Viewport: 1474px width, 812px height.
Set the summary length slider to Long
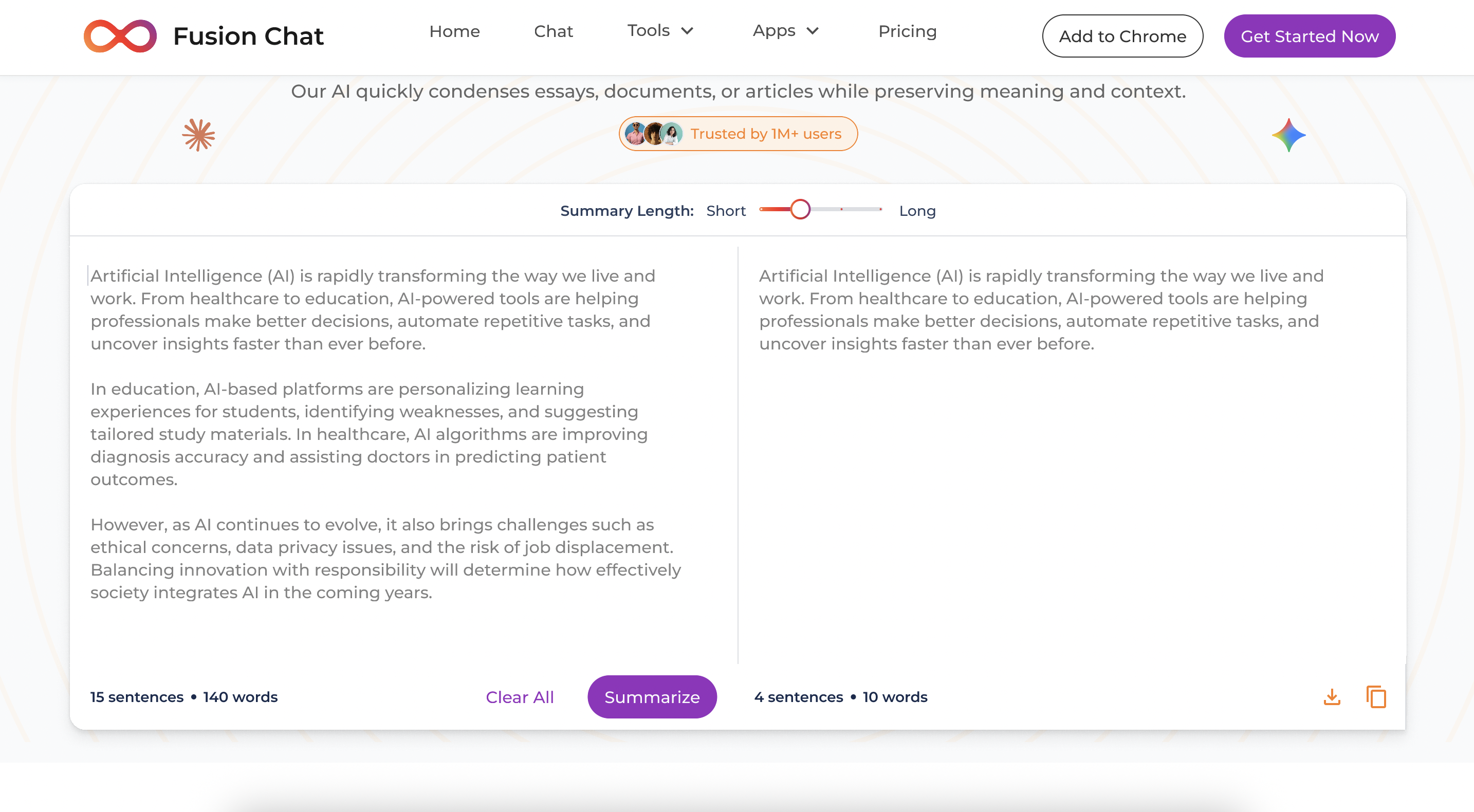coord(880,210)
